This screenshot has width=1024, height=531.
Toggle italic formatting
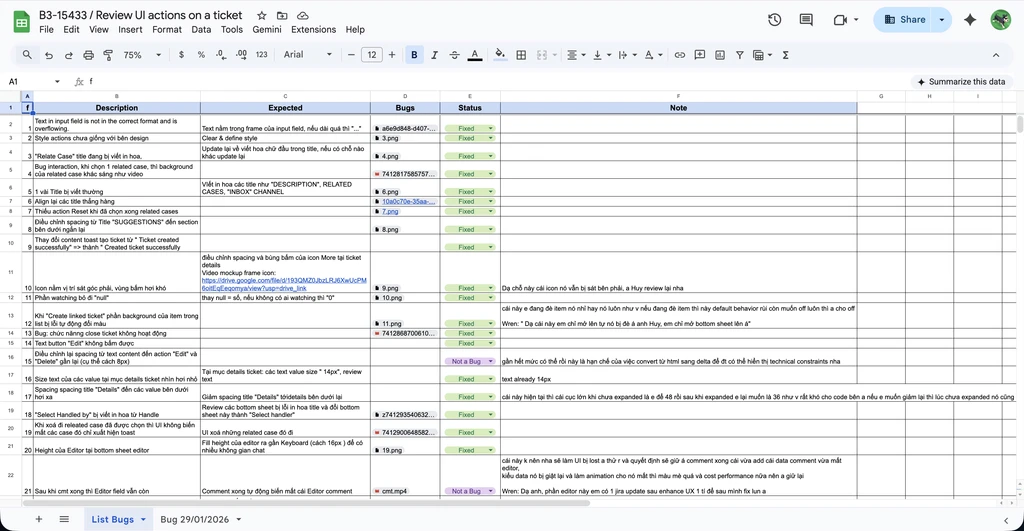[x=434, y=55]
